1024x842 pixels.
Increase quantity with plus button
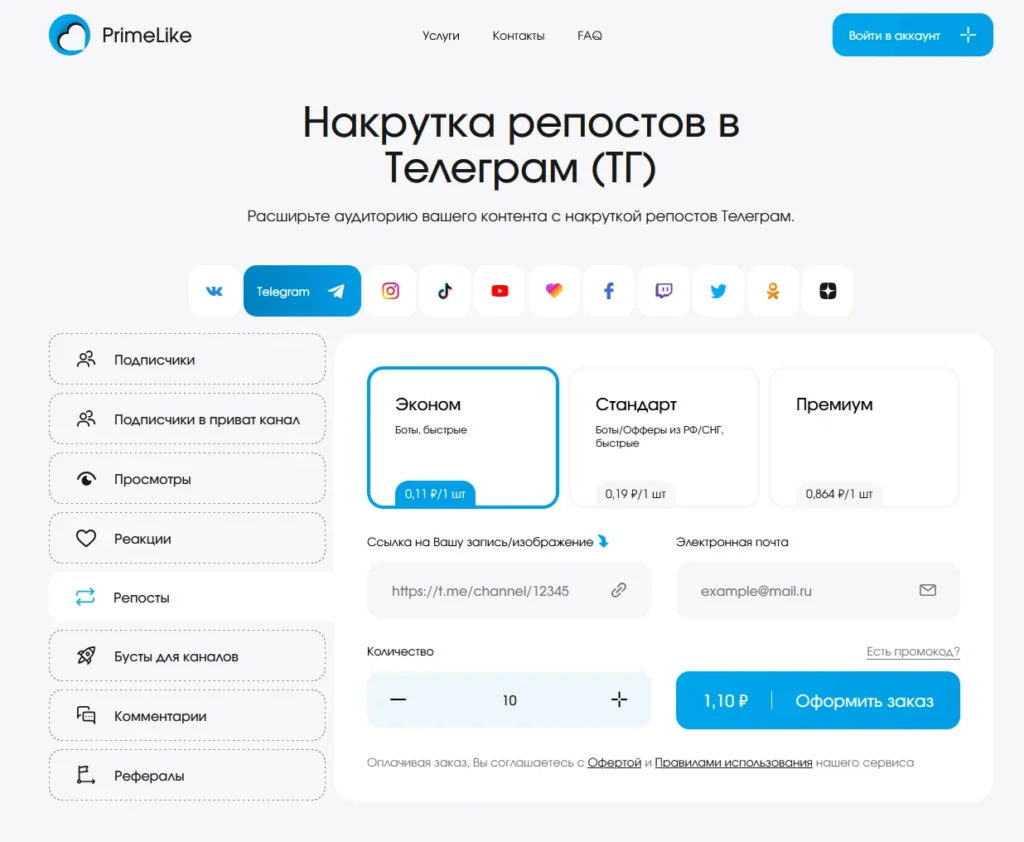coord(619,700)
